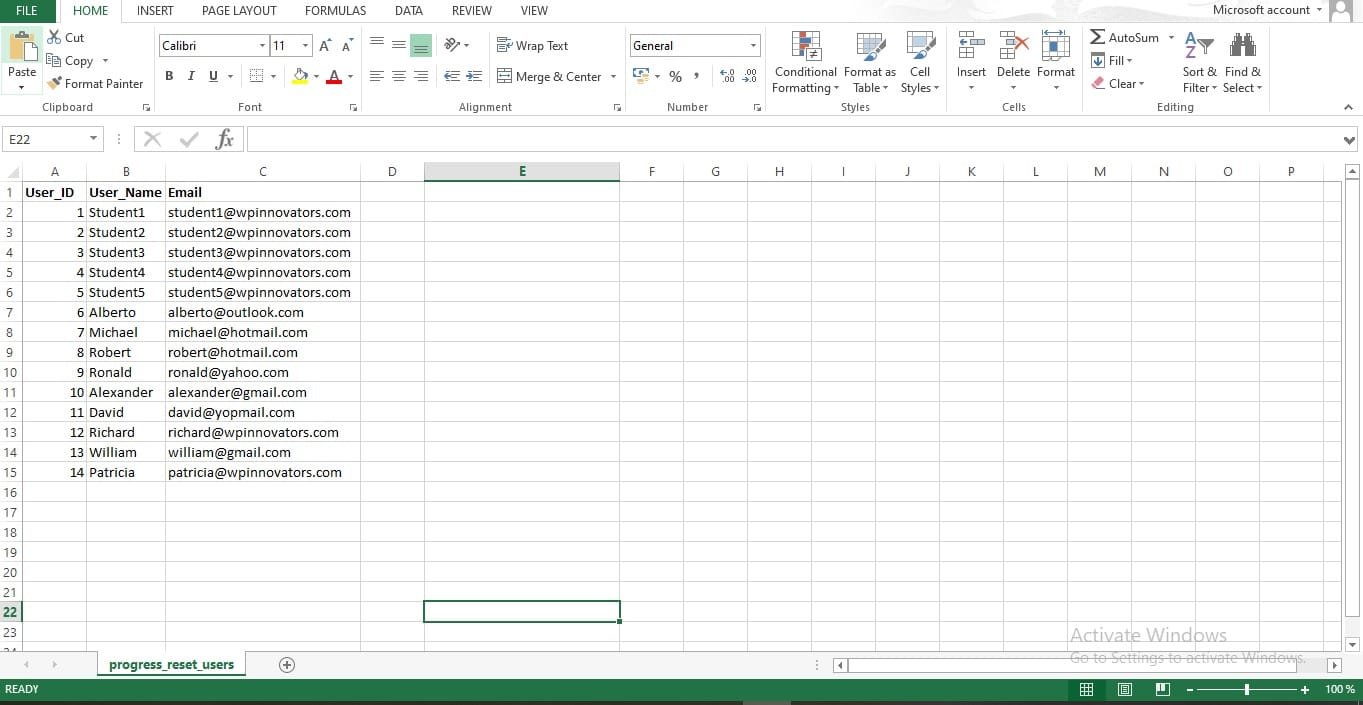This screenshot has height=705, width=1363.
Task: Click the text orientation icon
Action: 452,45
